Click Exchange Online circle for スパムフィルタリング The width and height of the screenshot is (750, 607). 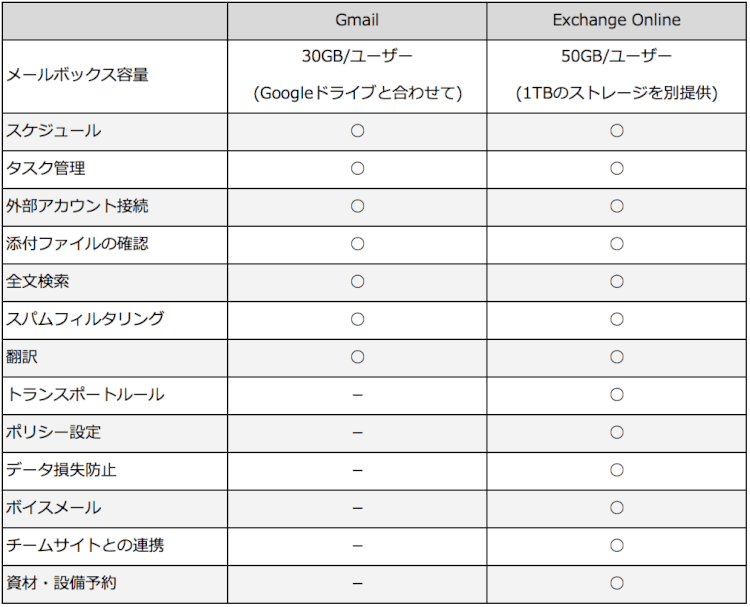click(x=617, y=319)
